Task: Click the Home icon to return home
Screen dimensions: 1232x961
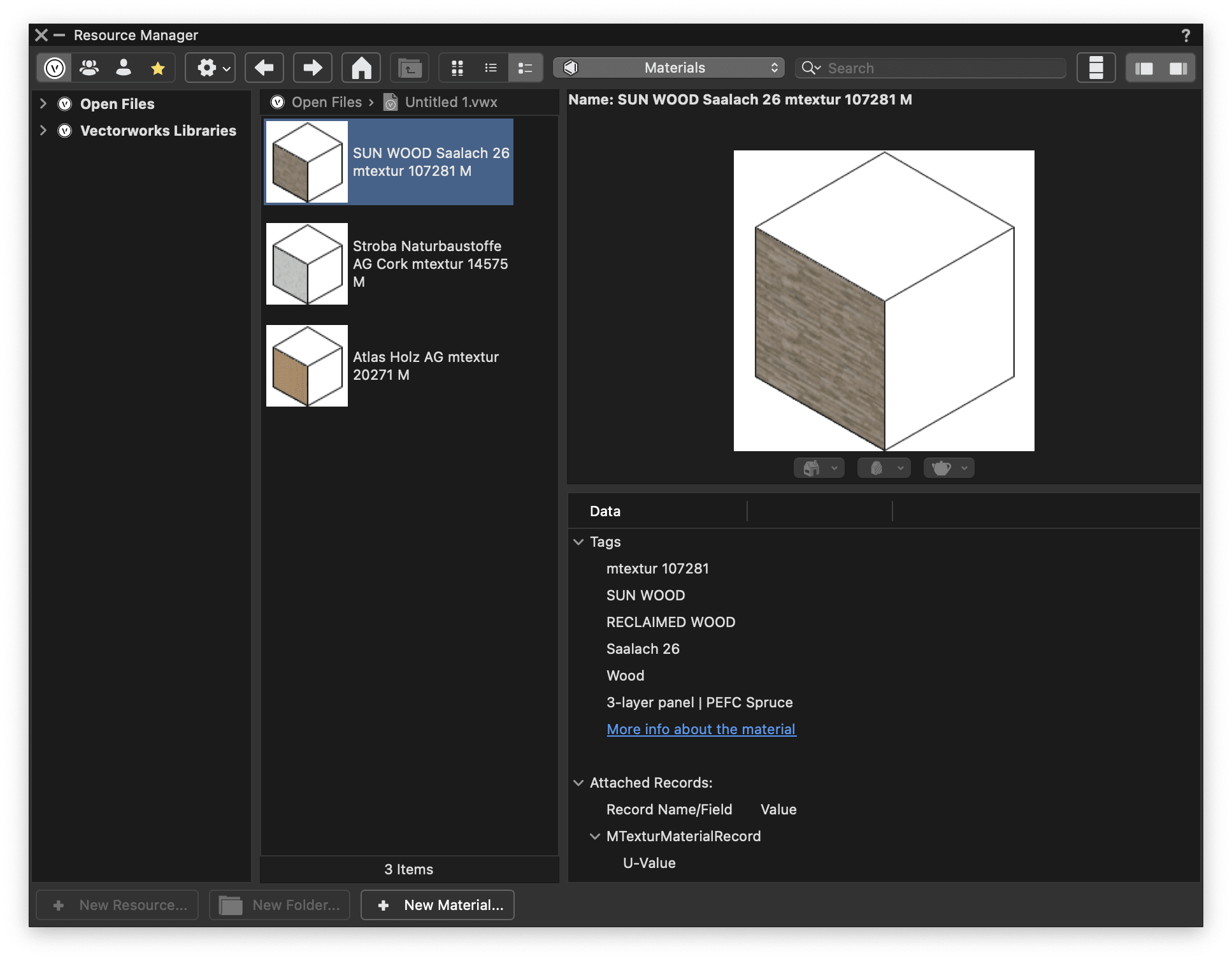Action: tap(361, 67)
